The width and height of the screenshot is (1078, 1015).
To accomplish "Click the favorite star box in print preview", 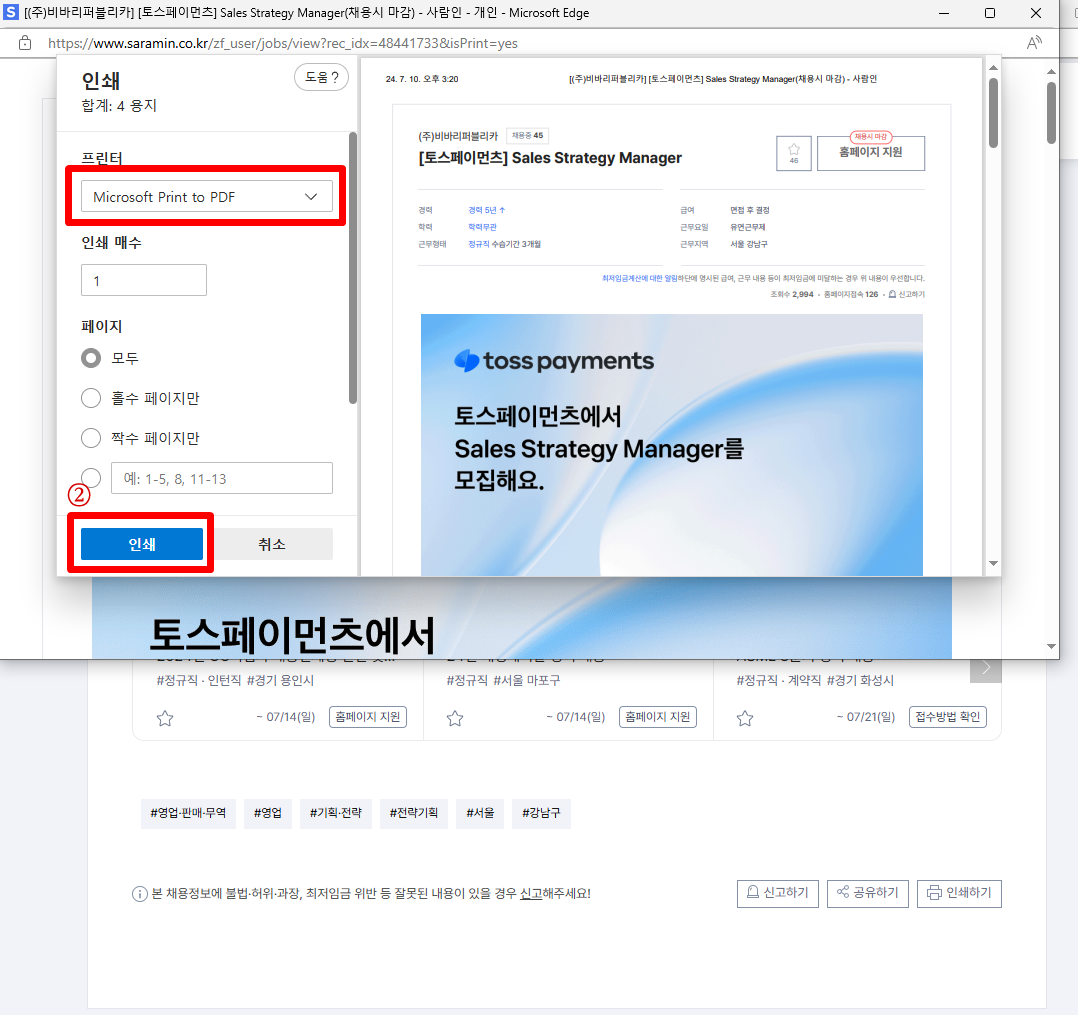I will pyautogui.click(x=793, y=153).
